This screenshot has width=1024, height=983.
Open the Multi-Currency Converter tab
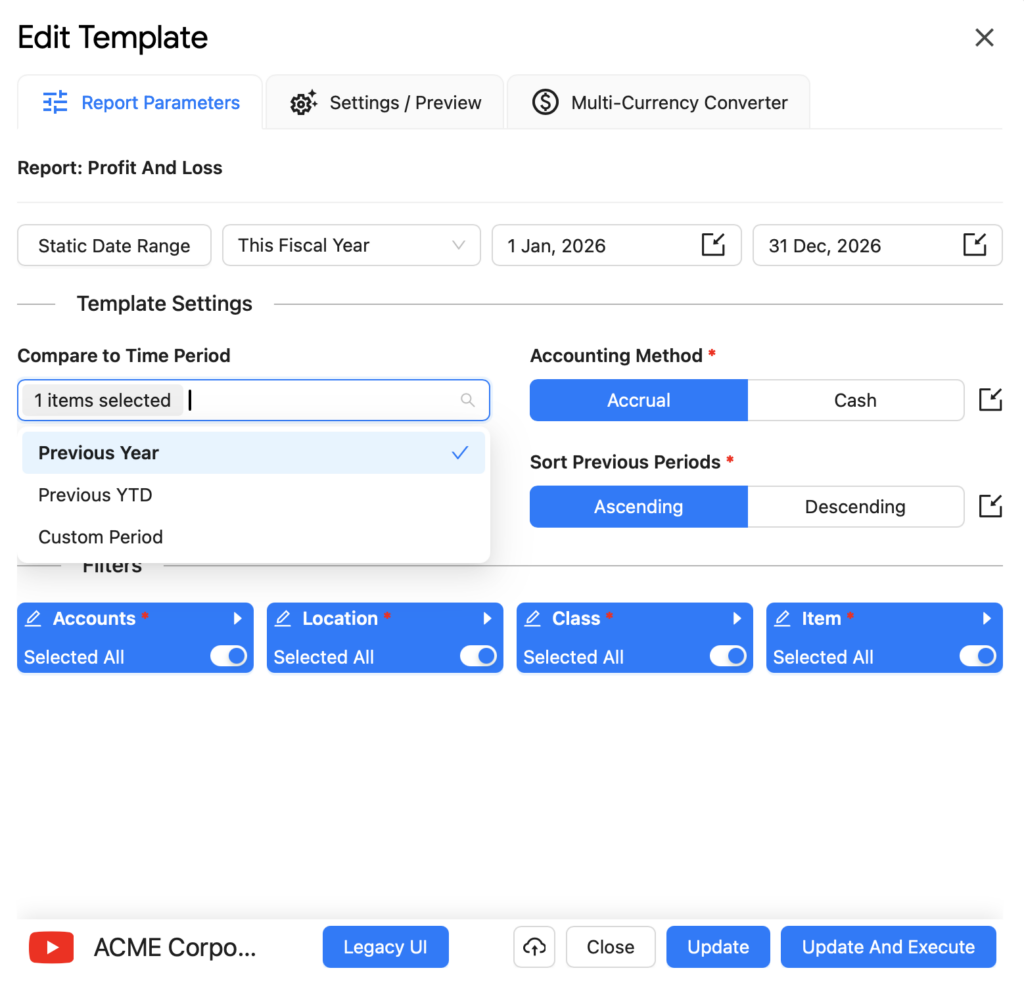coord(659,103)
